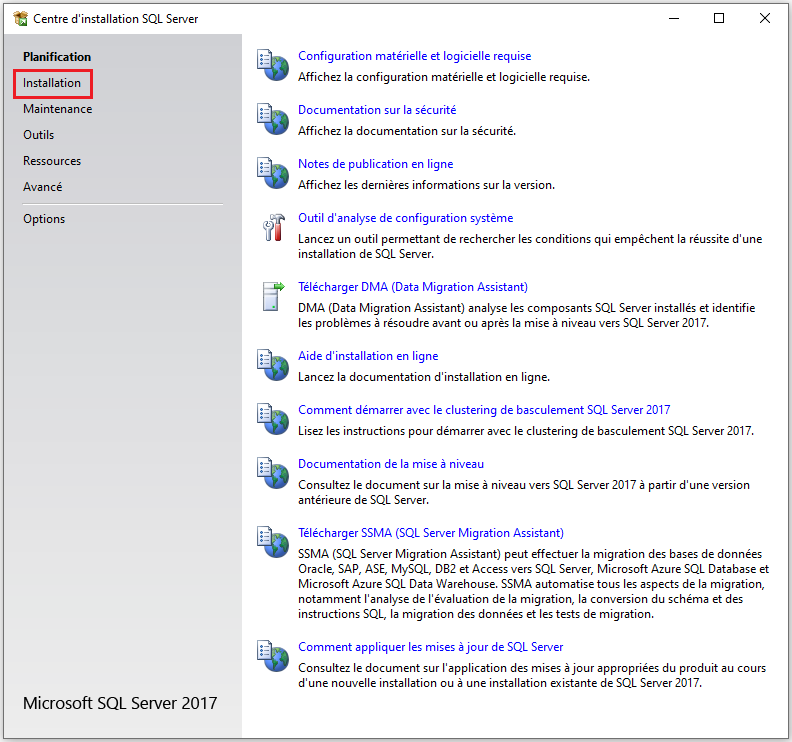Click the globe icon beside Documentation de la mise à niveau
792x742 pixels.
pos(273,473)
